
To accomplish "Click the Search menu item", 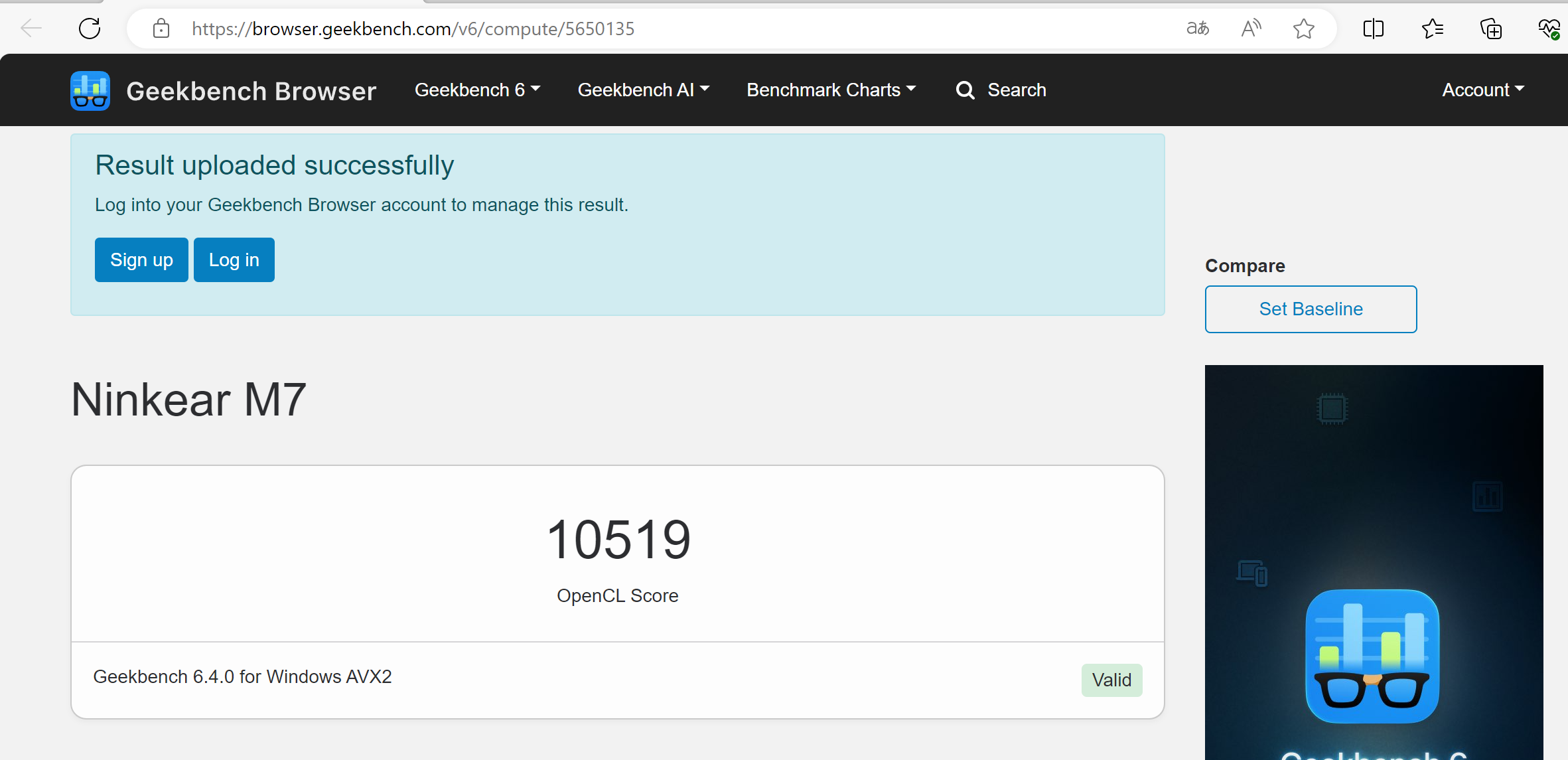I will coord(1001,90).
